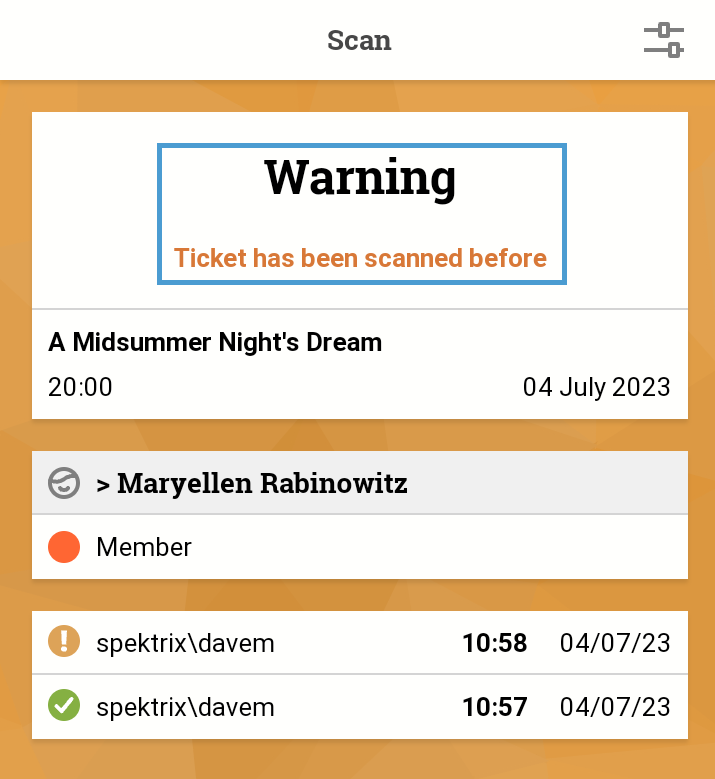Viewport: 715px width, 779px height.
Task: Select the 10:57 spektrix\davem scan entry
Action: 360,706
